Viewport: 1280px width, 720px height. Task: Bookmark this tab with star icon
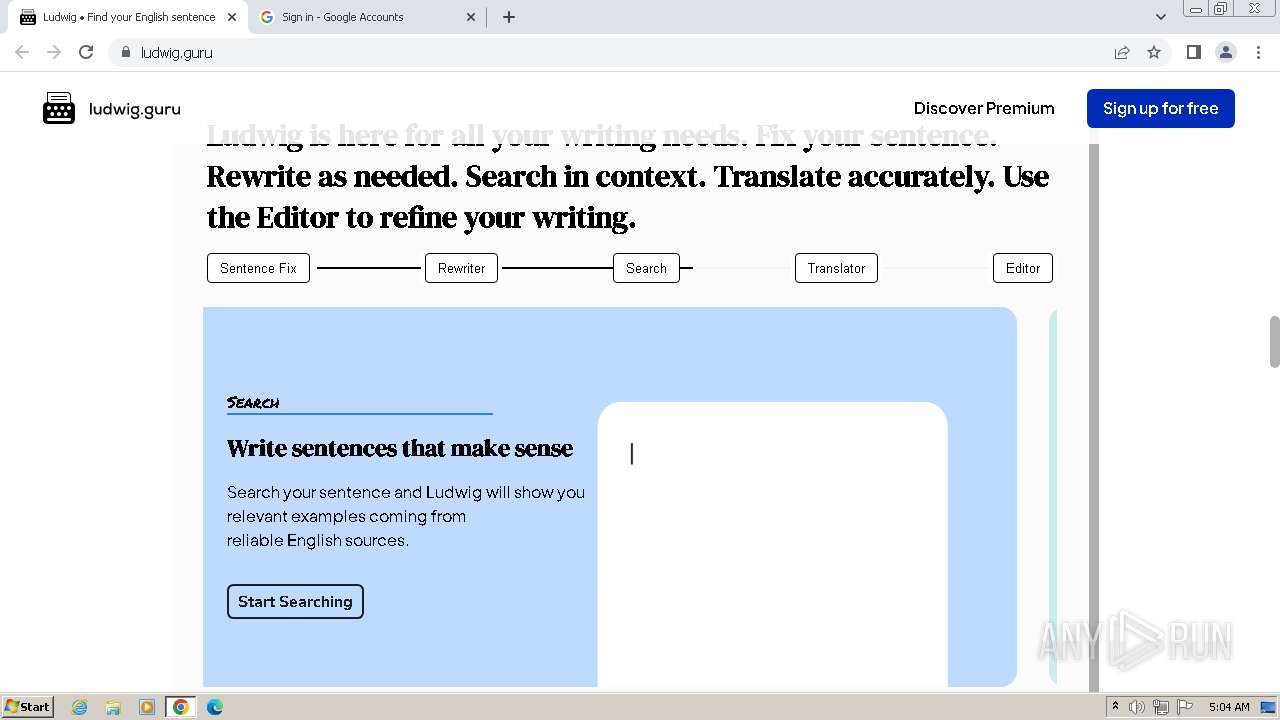pyautogui.click(x=1154, y=52)
